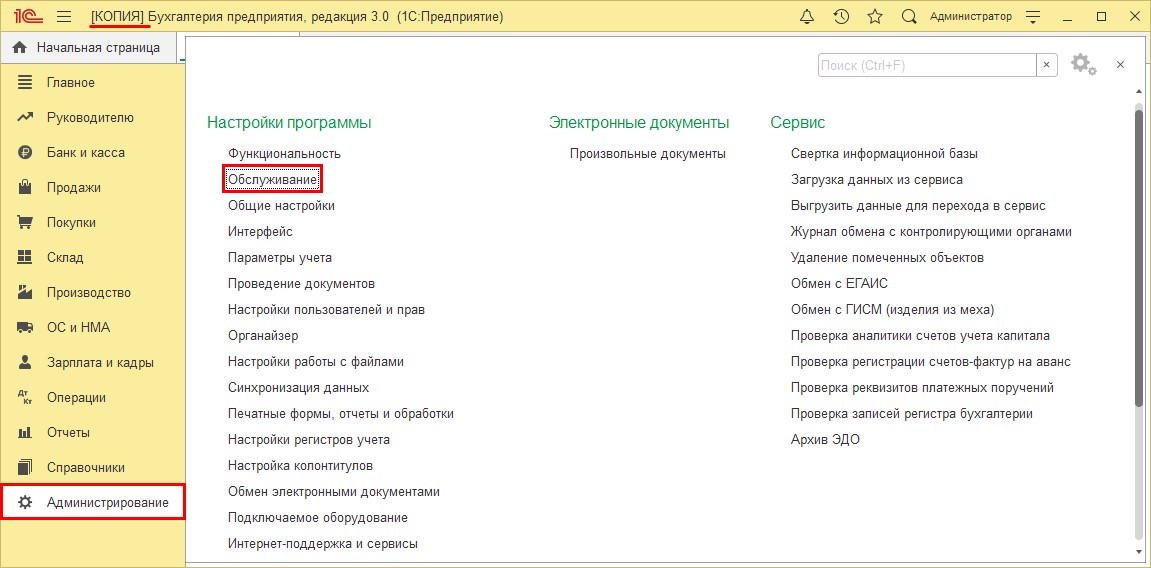Click in the Поиск search field
The height and width of the screenshot is (568, 1151).
point(926,65)
